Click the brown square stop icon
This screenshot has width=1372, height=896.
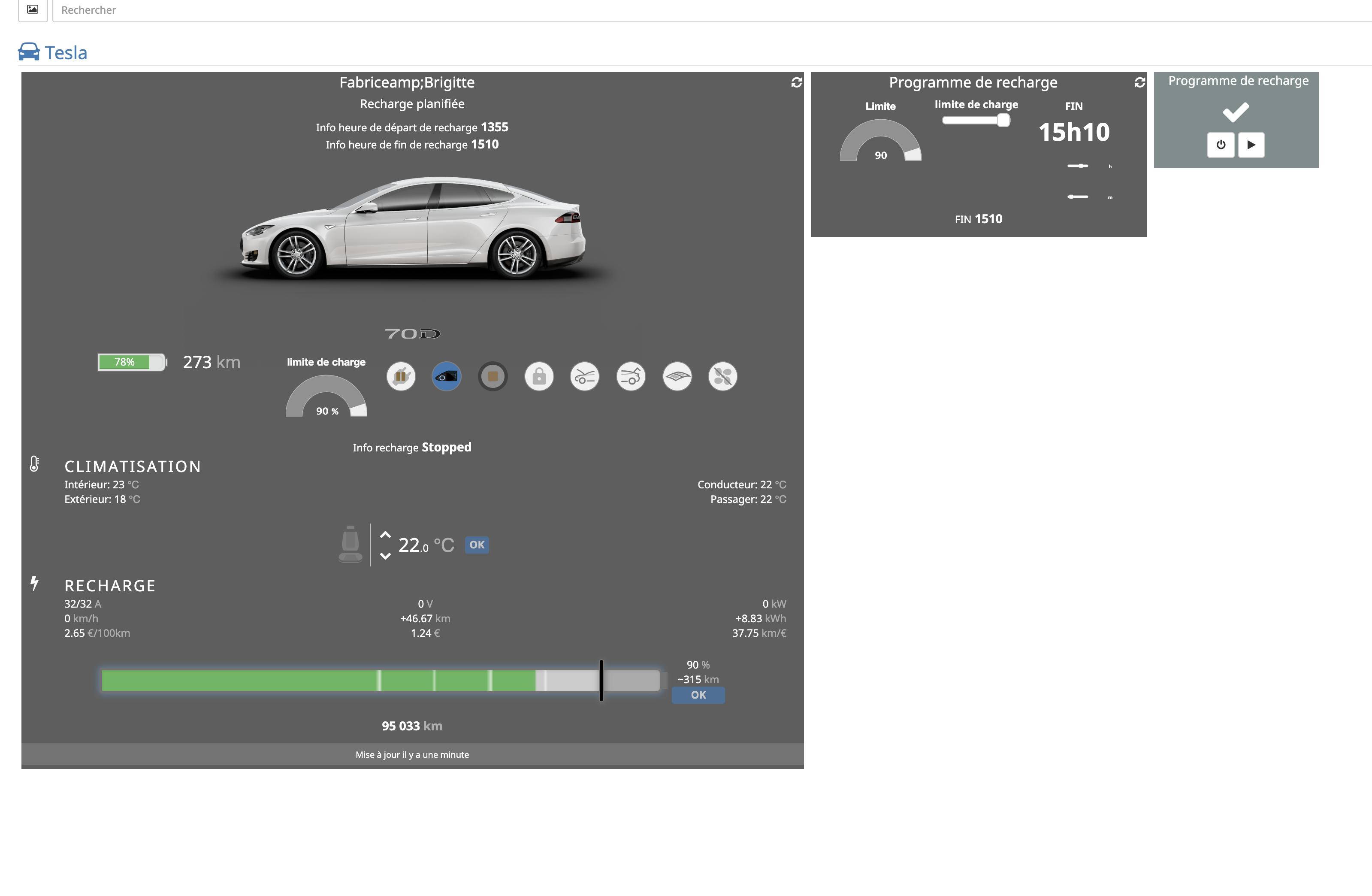tap(493, 376)
